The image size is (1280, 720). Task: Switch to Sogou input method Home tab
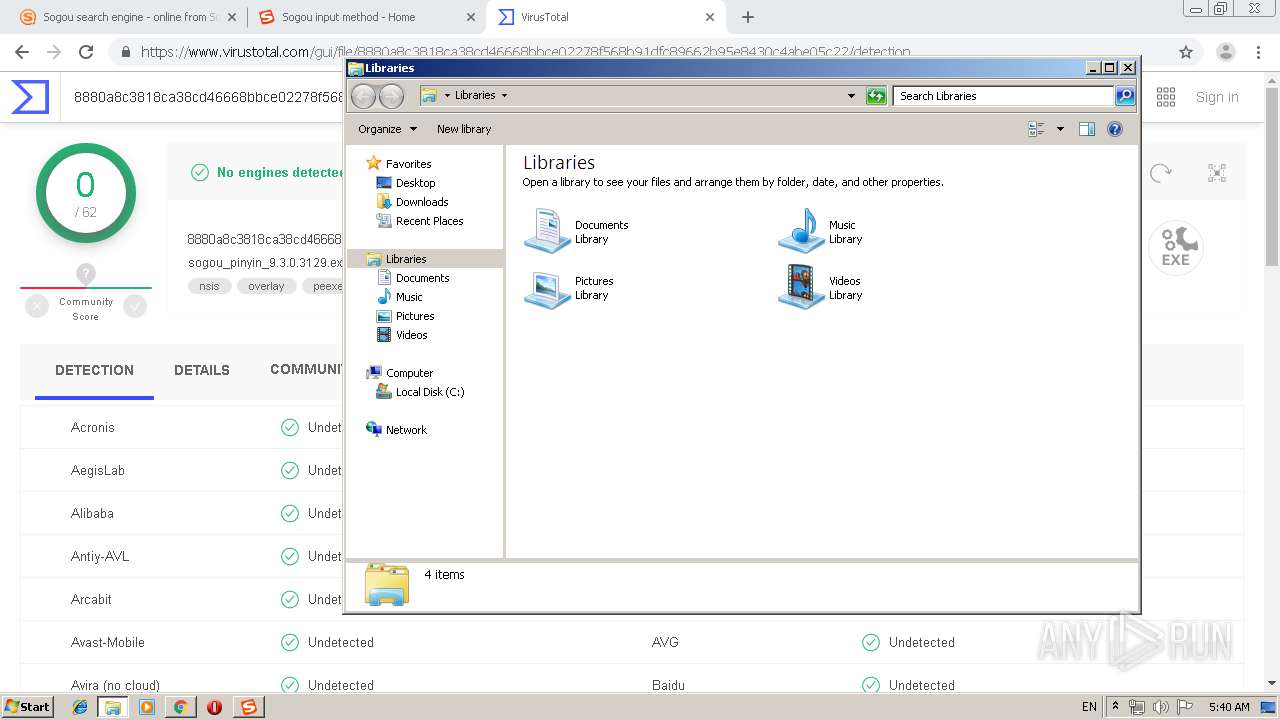point(365,17)
